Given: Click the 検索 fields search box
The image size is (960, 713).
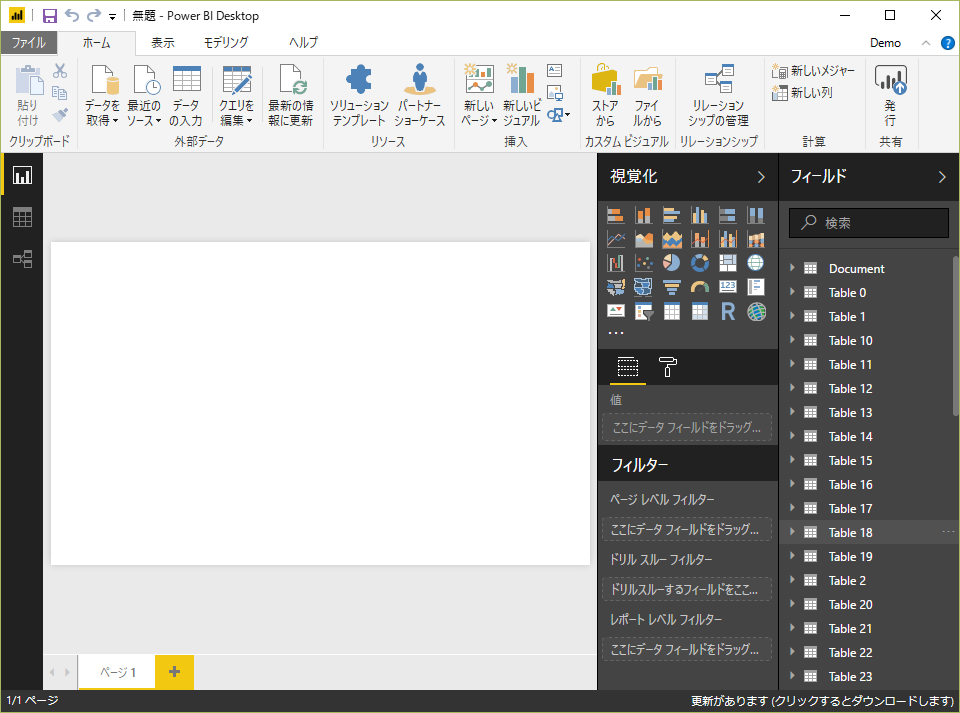Looking at the screenshot, I should (869, 223).
